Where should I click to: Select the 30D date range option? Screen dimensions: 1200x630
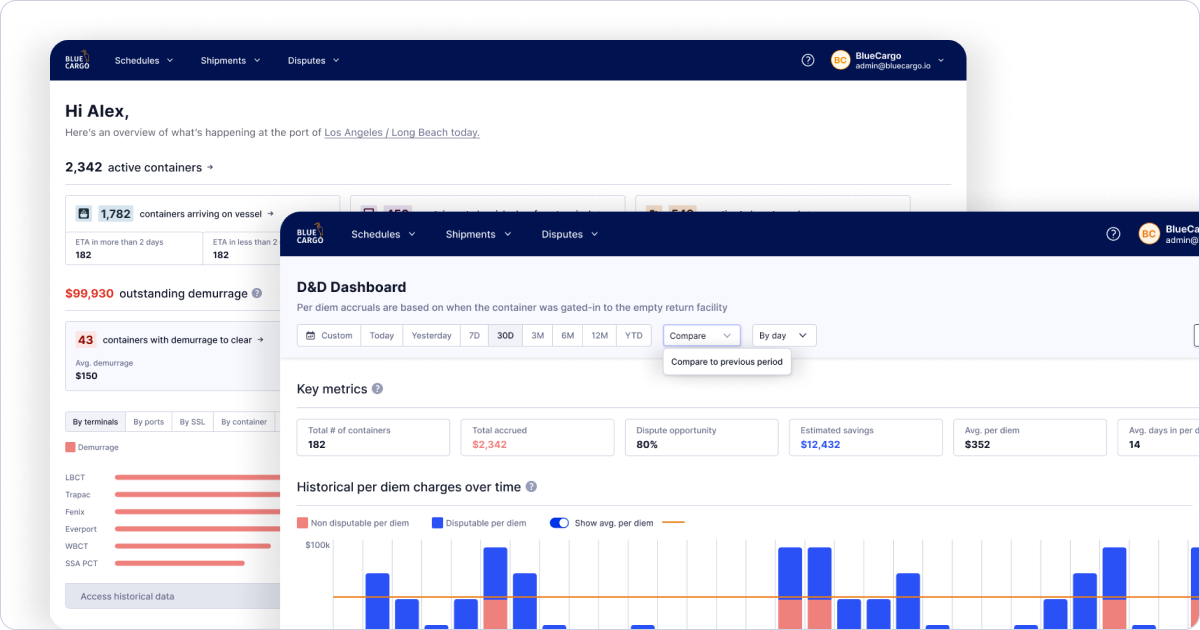[505, 336]
